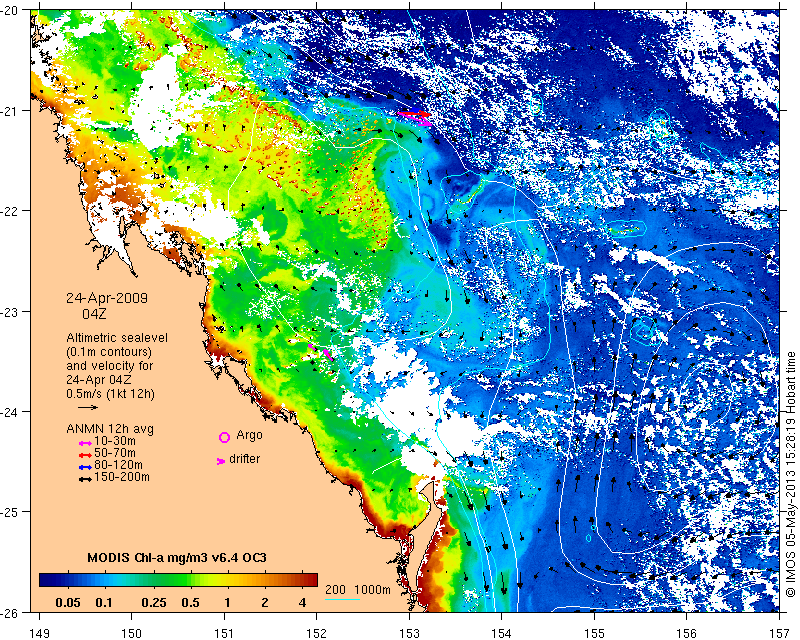This screenshot has height=640, width=800.
Task: Click the longitude axis label 149
Action: 39,633
